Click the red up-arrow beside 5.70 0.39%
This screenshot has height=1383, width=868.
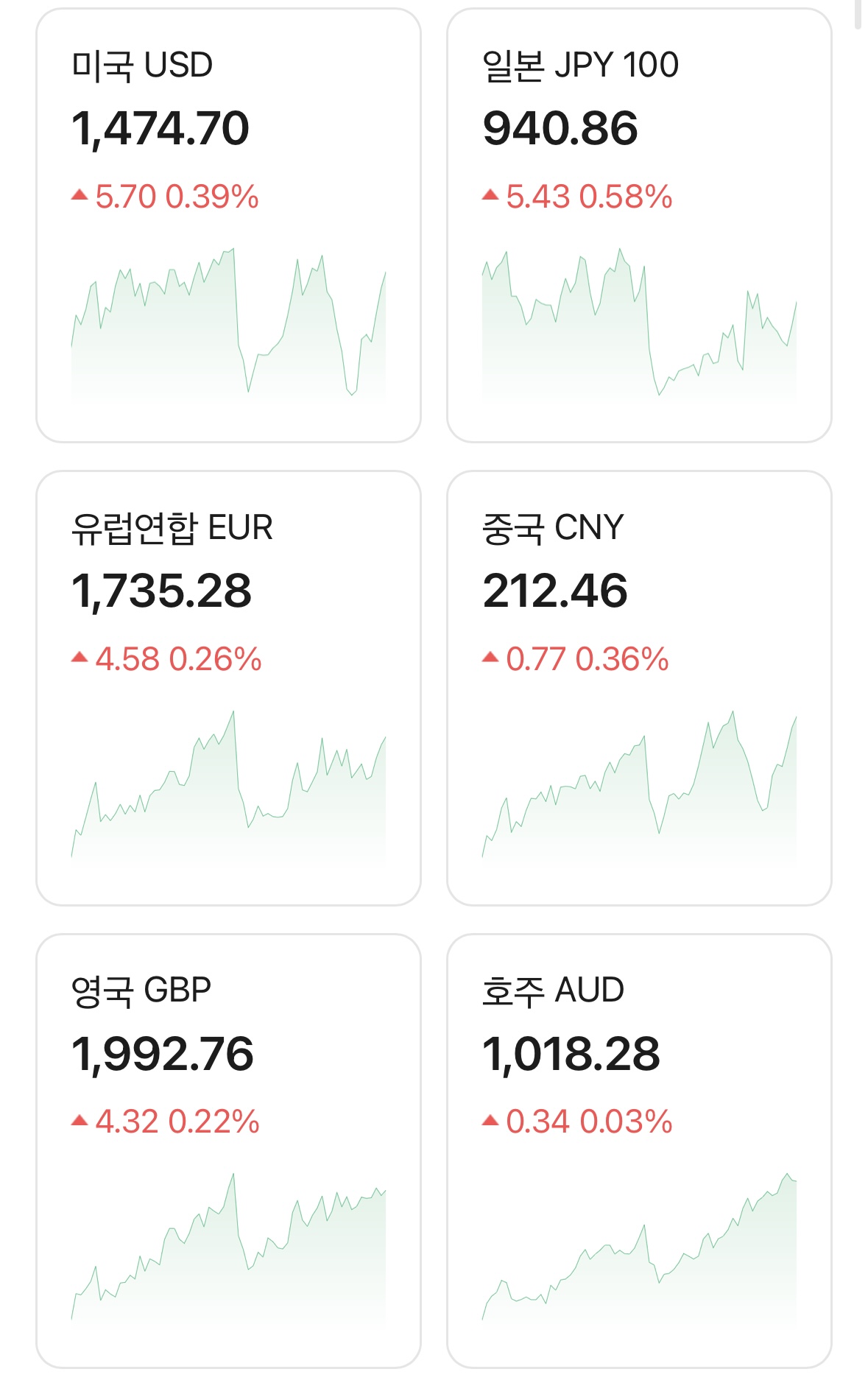pos(80,195)
